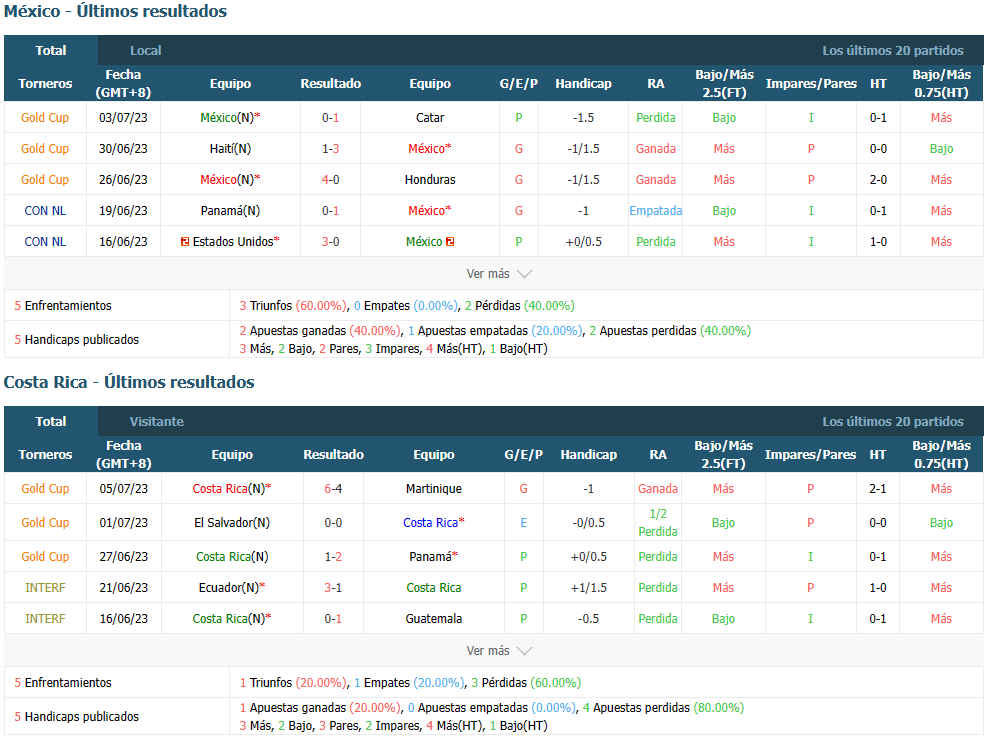Switch to Local tab in México section
Screen dimensions: 987x739
[145, 50]
